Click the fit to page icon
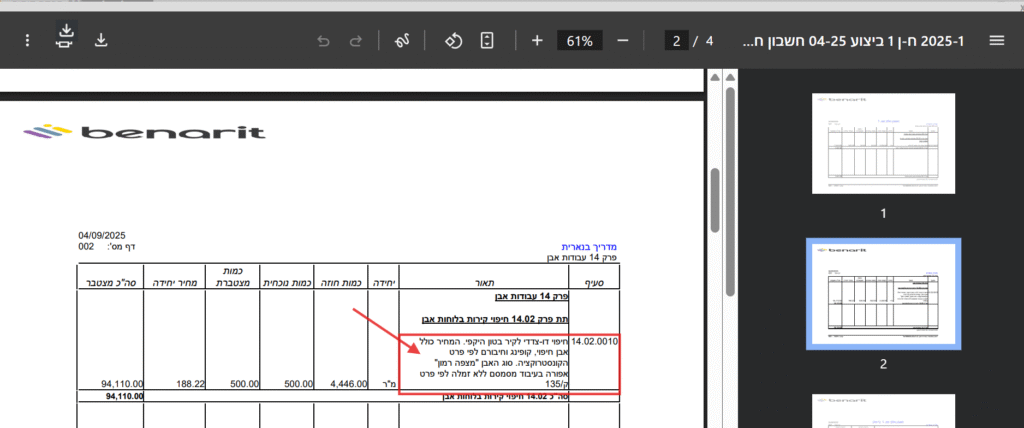This screenshot has height=428, width=1024. coord(487,41)
